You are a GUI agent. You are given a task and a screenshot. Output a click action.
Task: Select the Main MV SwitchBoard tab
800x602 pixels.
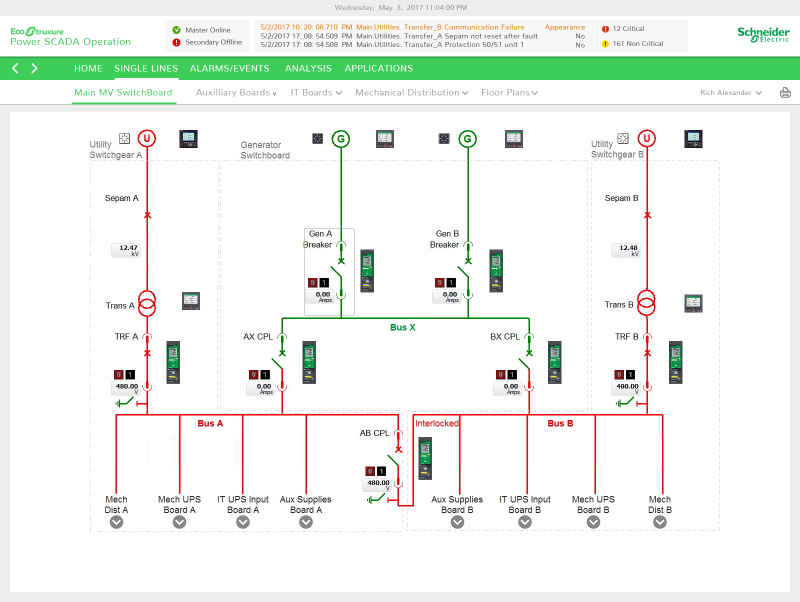[x=123, y=93]
